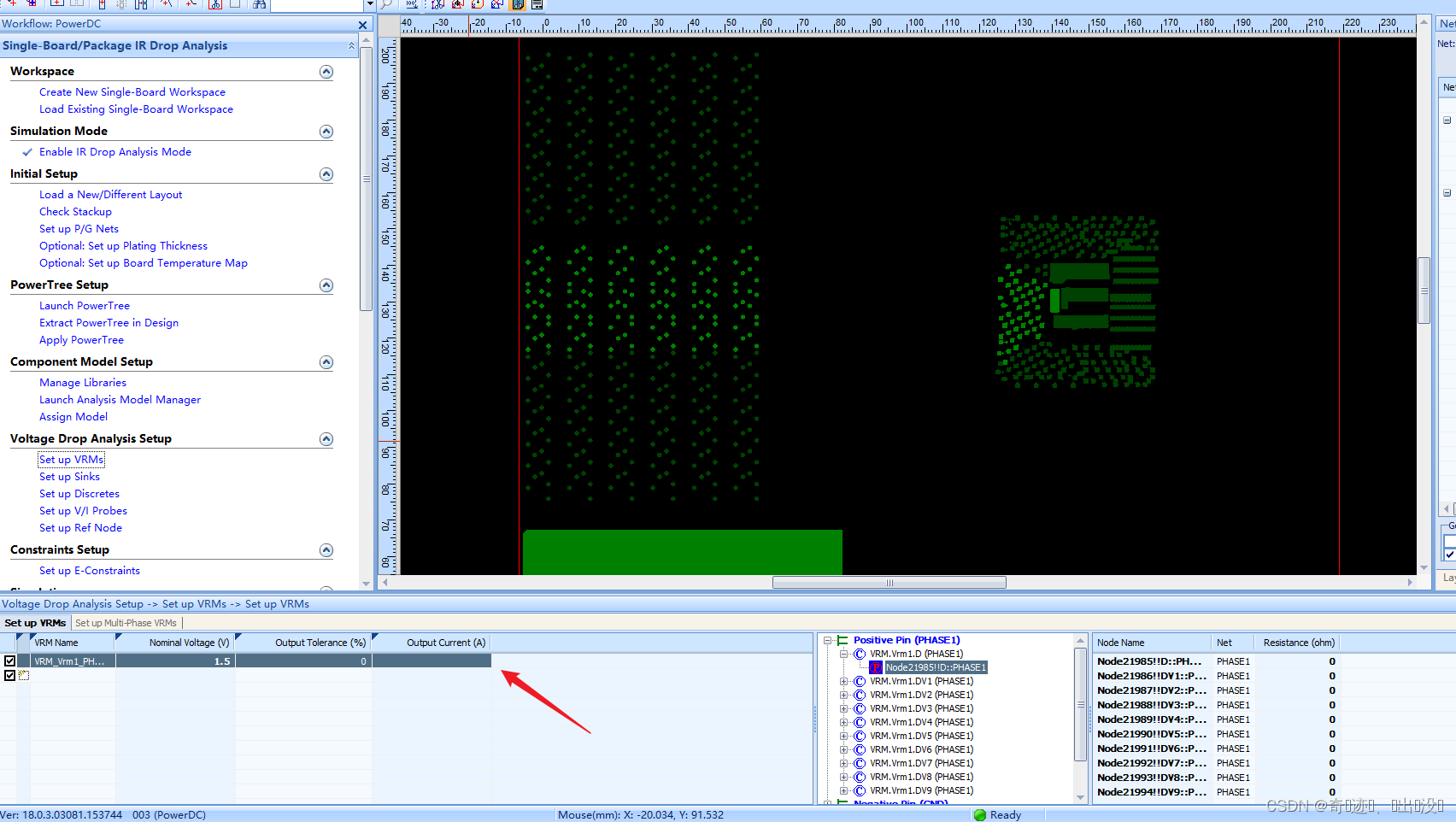Click the C icon of VRM.Vrm1.D
This screenshot has height=822, width=1456.
[860, 654]
